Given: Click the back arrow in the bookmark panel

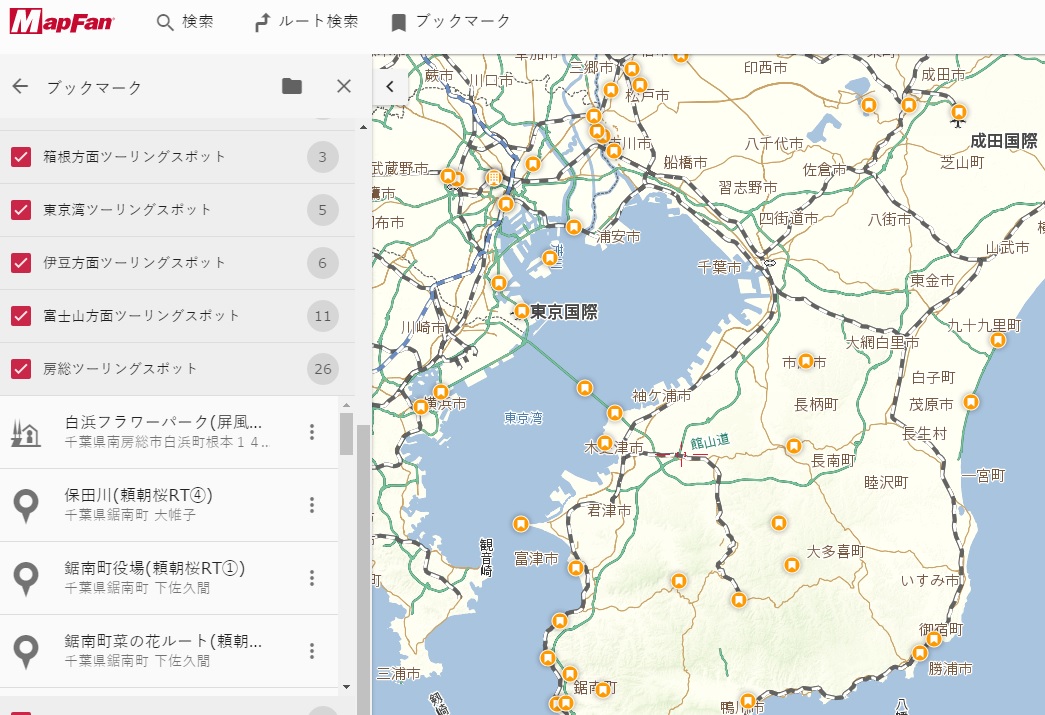Looking at the screenshot, I should (x=21, y=86).
